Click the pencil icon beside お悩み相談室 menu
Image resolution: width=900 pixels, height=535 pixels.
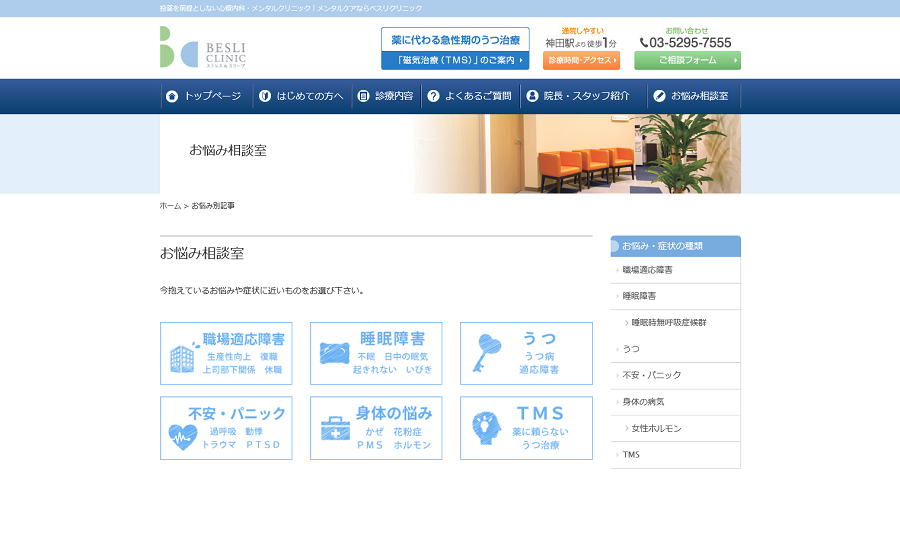click(x=660, y=96)
